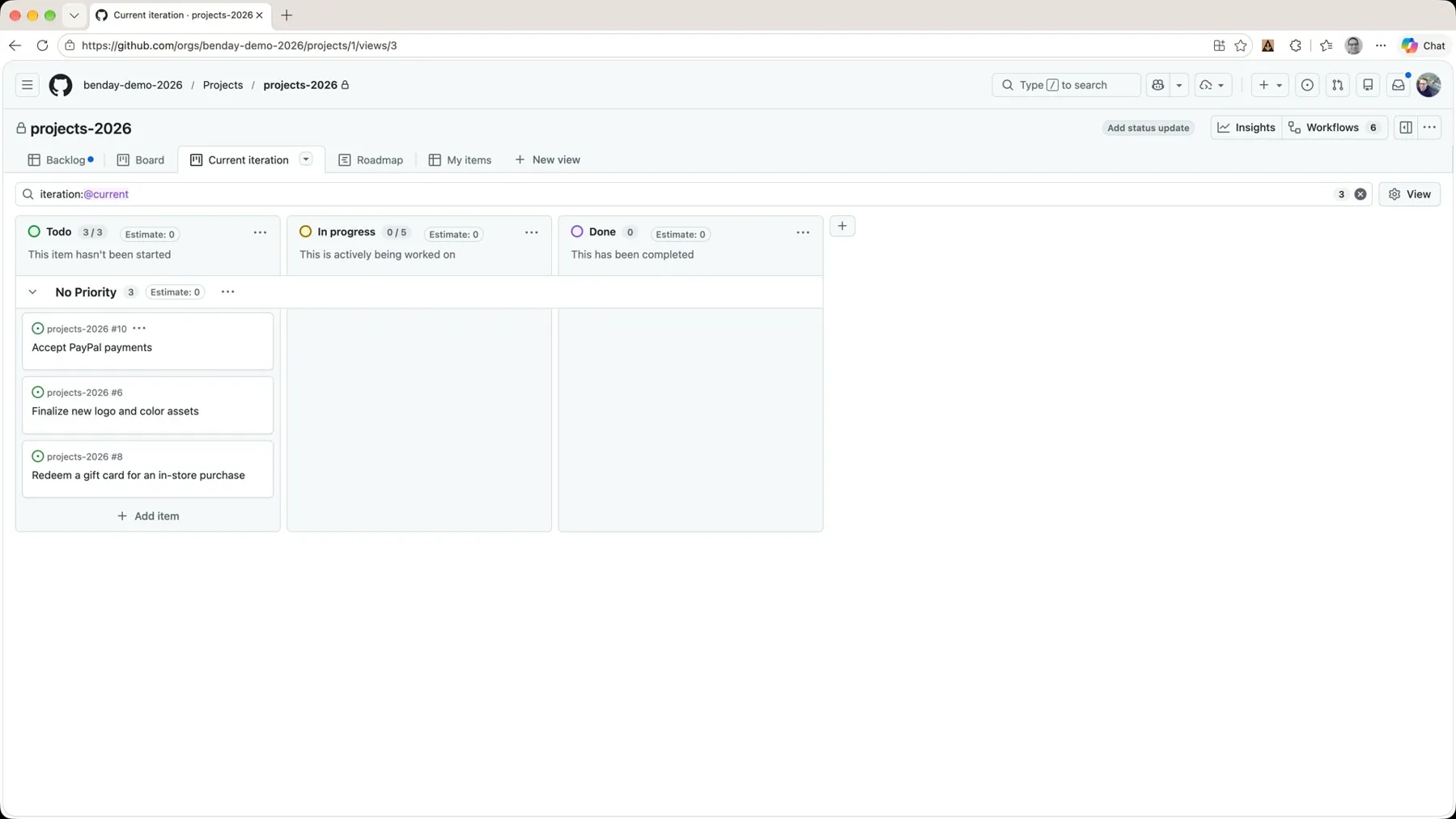Bookmark this page with the star icon

pos(1241,45)
